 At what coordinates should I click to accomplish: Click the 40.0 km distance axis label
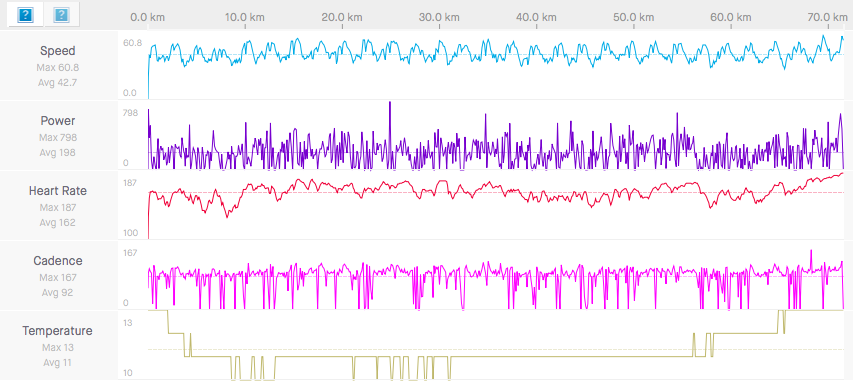click(536, 17)
